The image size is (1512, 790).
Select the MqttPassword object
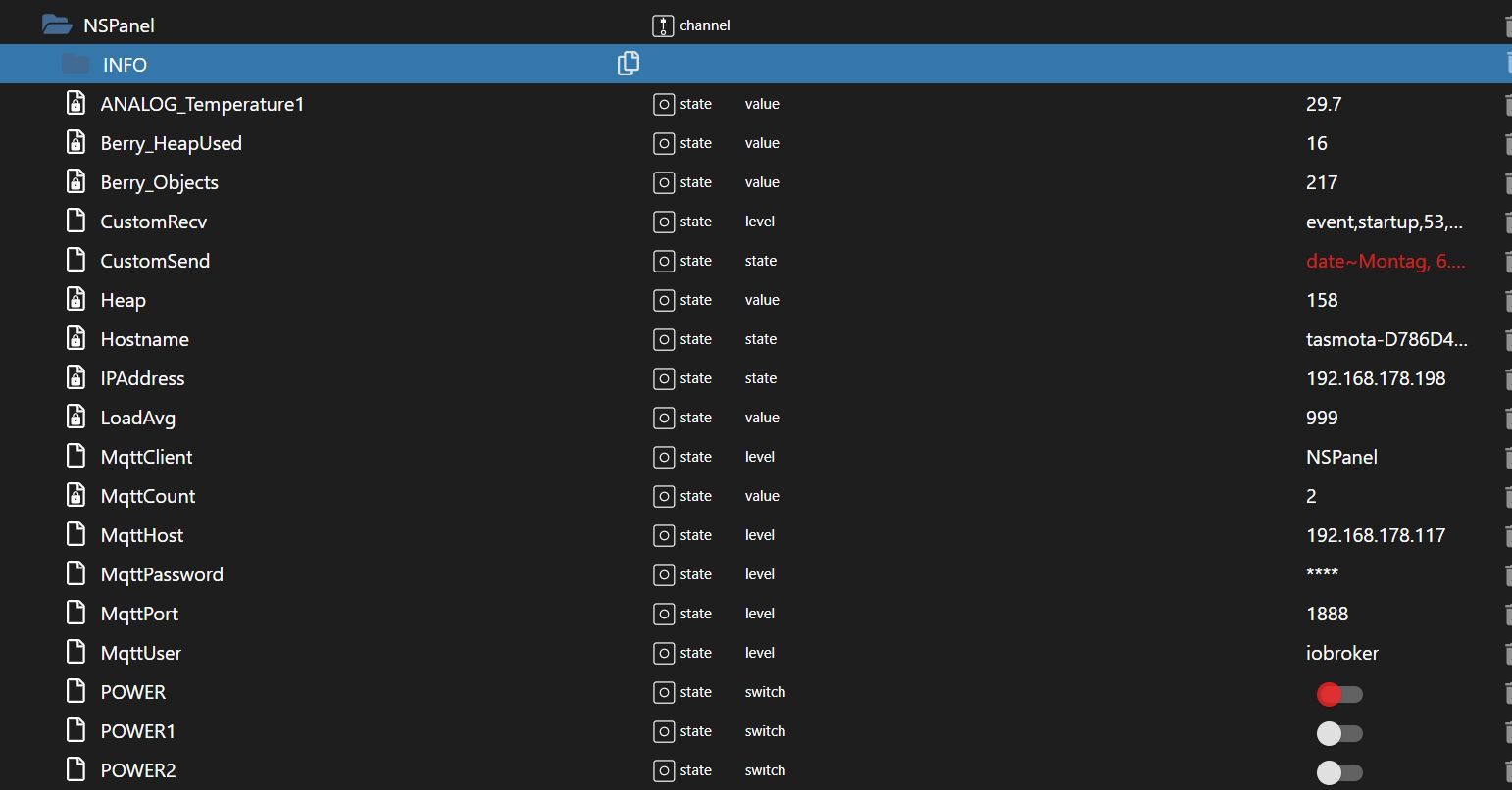(162, 574)
